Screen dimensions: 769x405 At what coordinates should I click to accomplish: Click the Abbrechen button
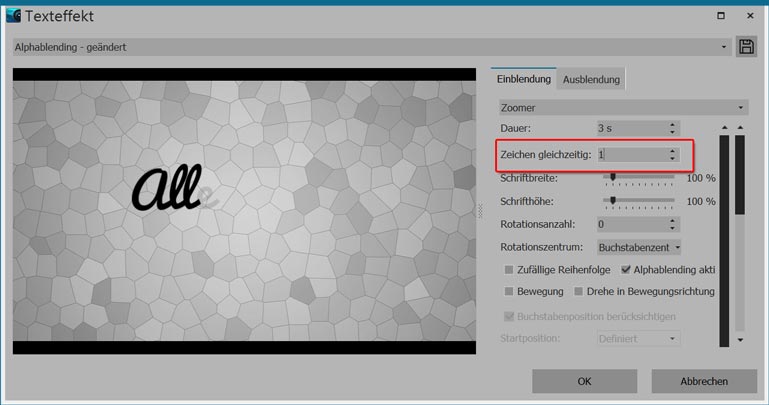click(704, 381)
